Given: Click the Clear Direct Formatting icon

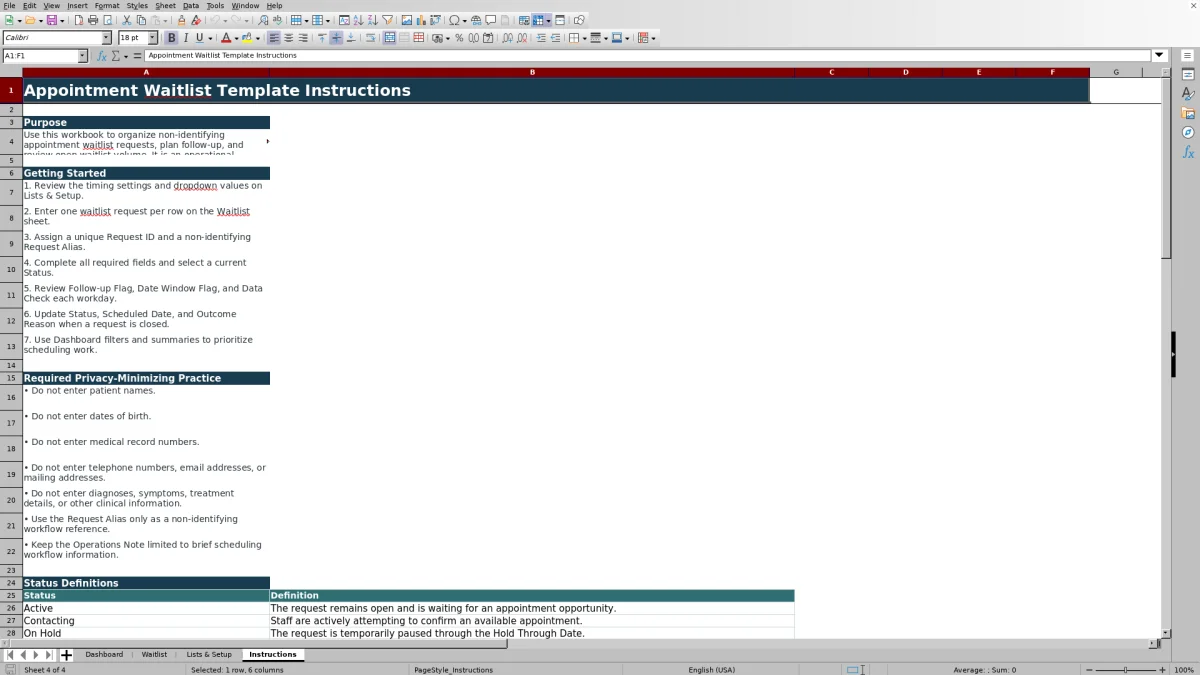Looking at the screenshot, I should click(196, 20).
